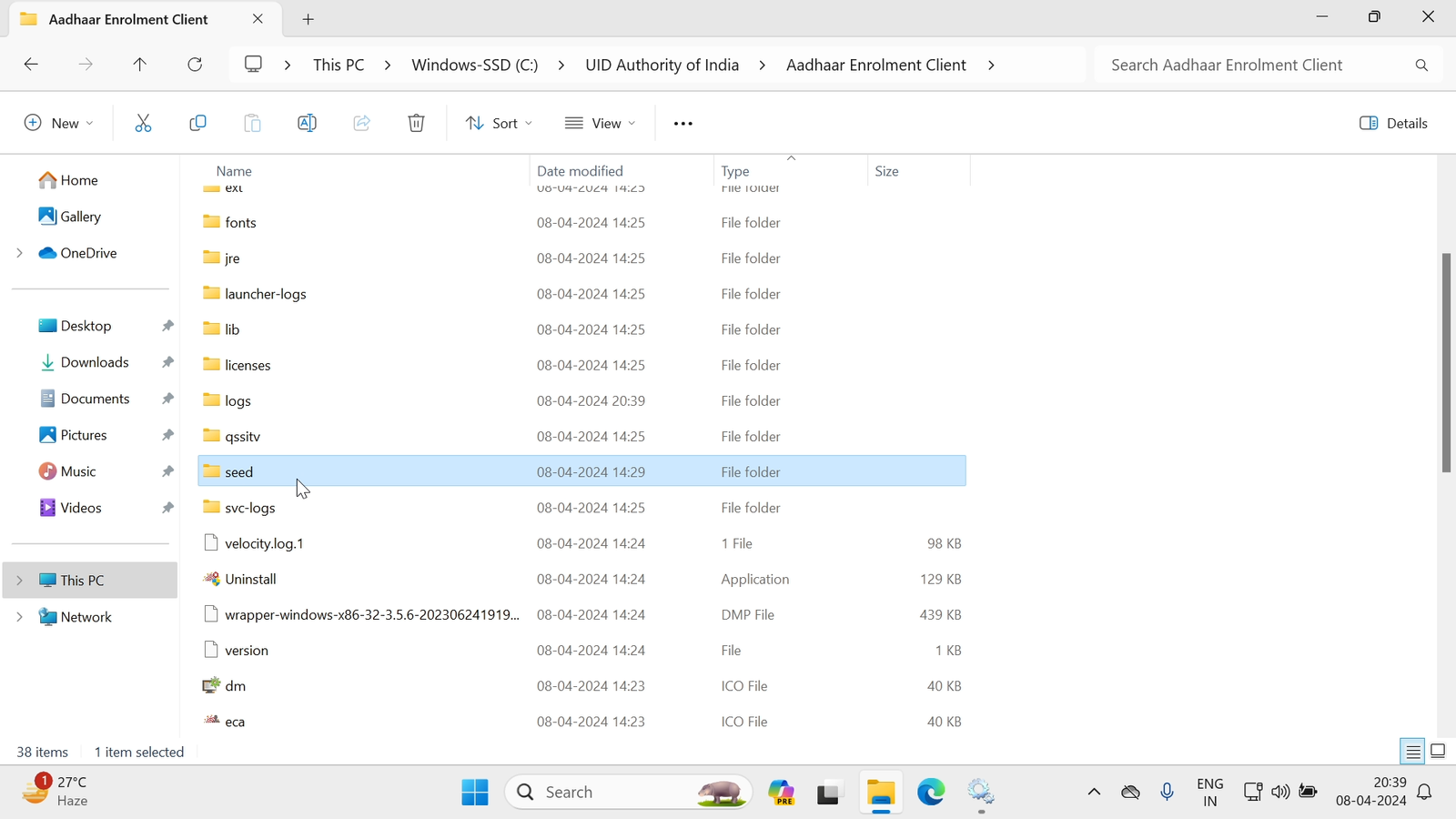1456x819 pixels.
Task: Click the Cut scissors icon
Action: [x=143, y=123]
